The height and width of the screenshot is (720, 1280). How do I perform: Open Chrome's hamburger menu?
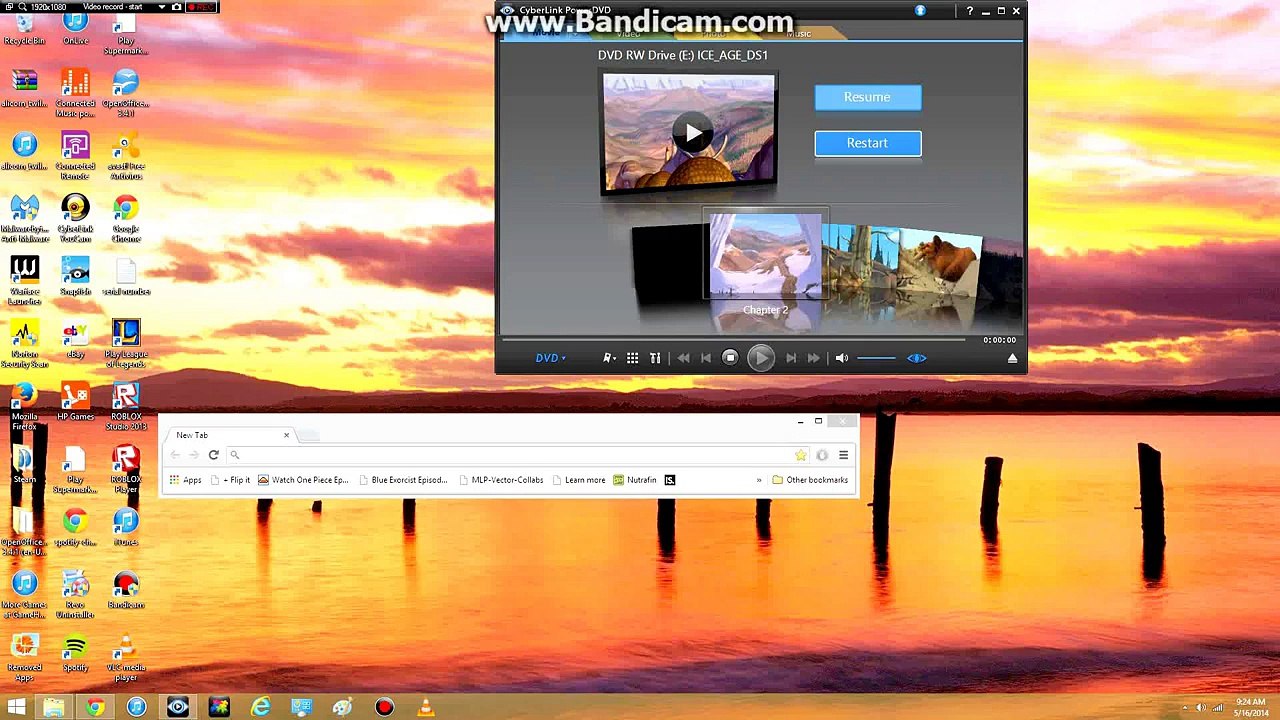pos(843,455)
